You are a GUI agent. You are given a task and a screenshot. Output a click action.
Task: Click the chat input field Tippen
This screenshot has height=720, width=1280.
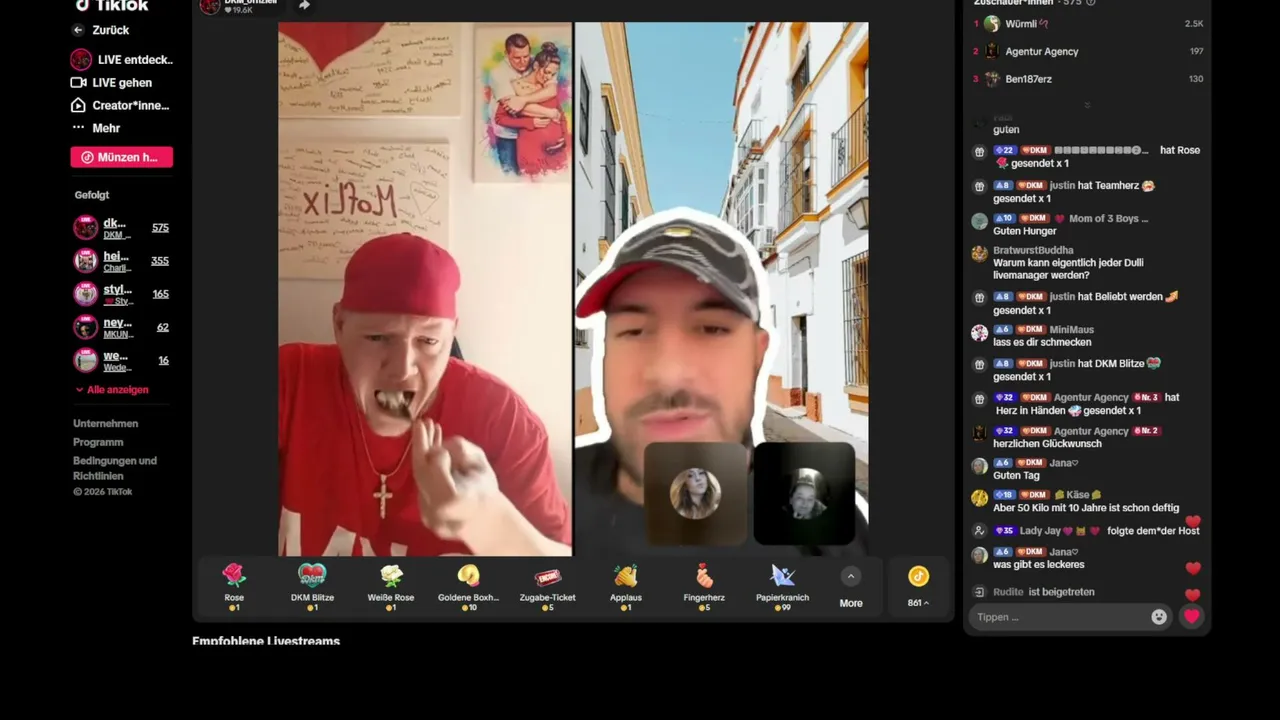tap(1059, 617)
